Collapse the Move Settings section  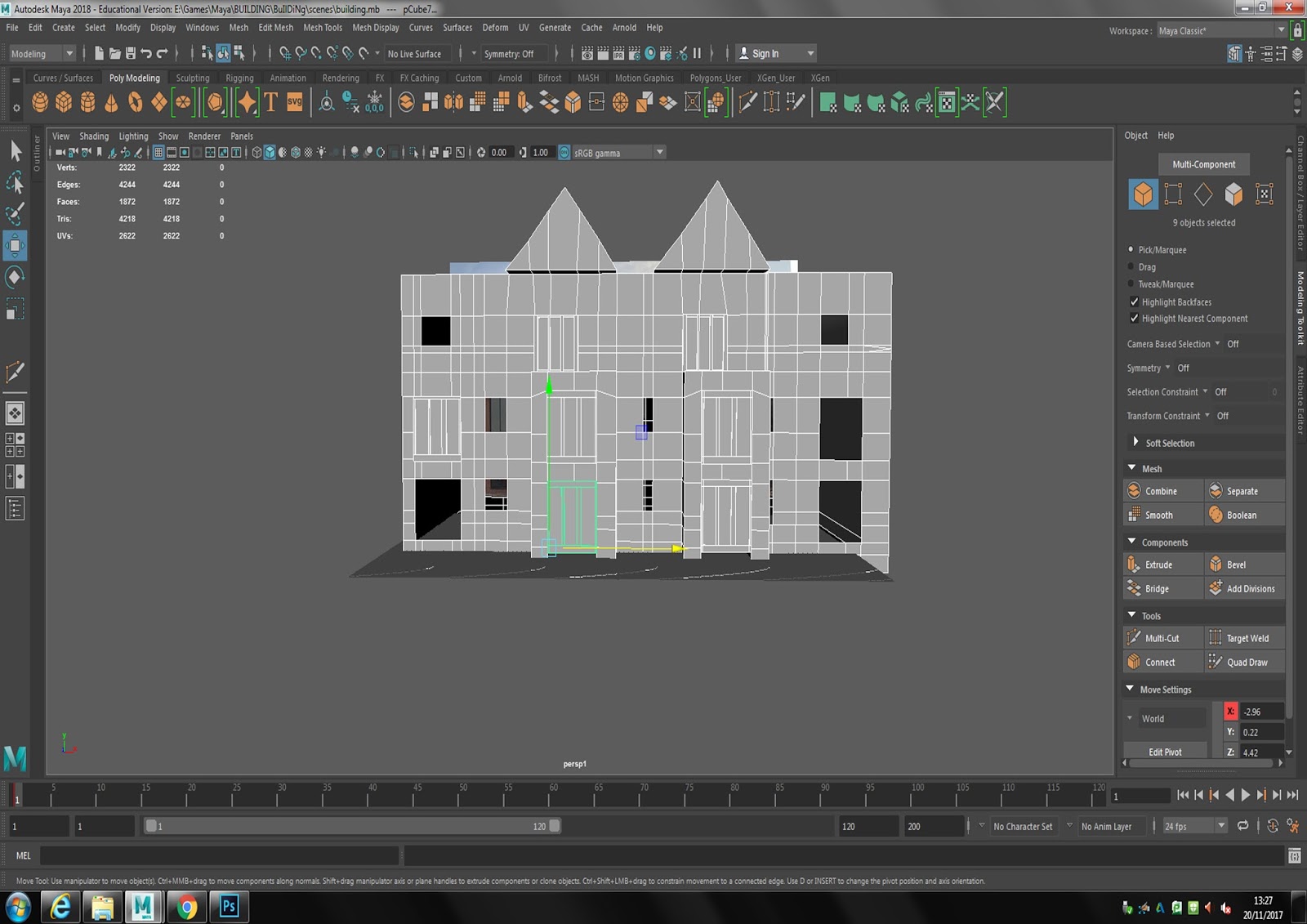click(x=1131, y=689)
